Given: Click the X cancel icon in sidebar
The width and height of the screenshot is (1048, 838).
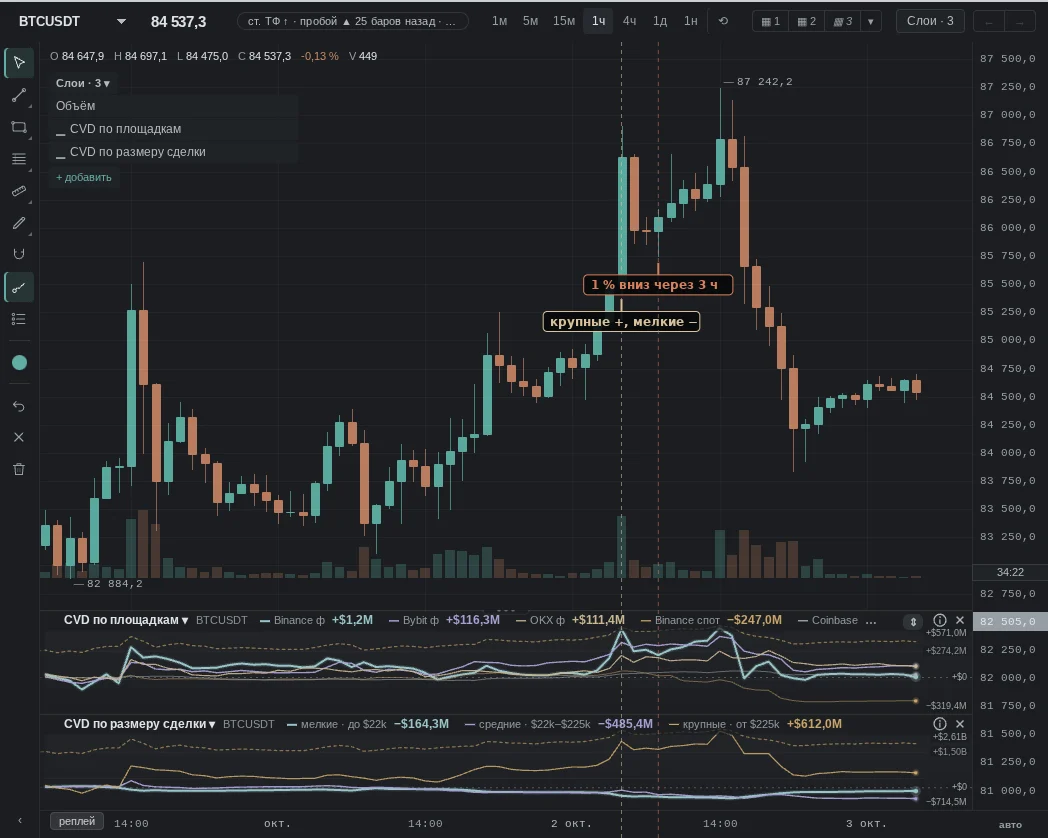Looking at the screenshot, I should click(19, 437).
